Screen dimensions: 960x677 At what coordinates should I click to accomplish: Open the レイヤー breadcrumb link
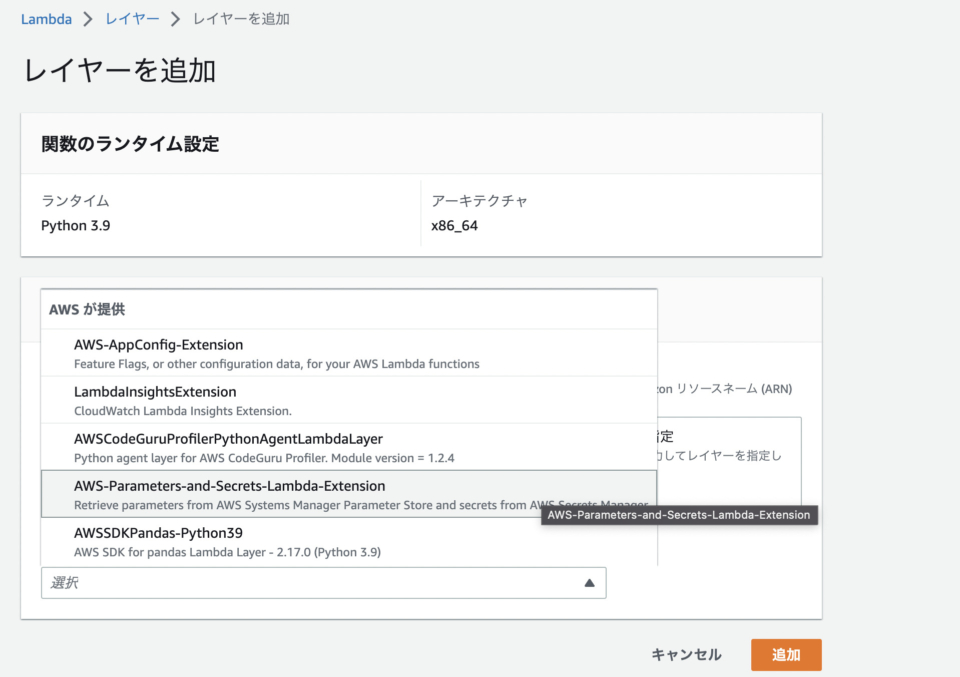pos(132,18)
